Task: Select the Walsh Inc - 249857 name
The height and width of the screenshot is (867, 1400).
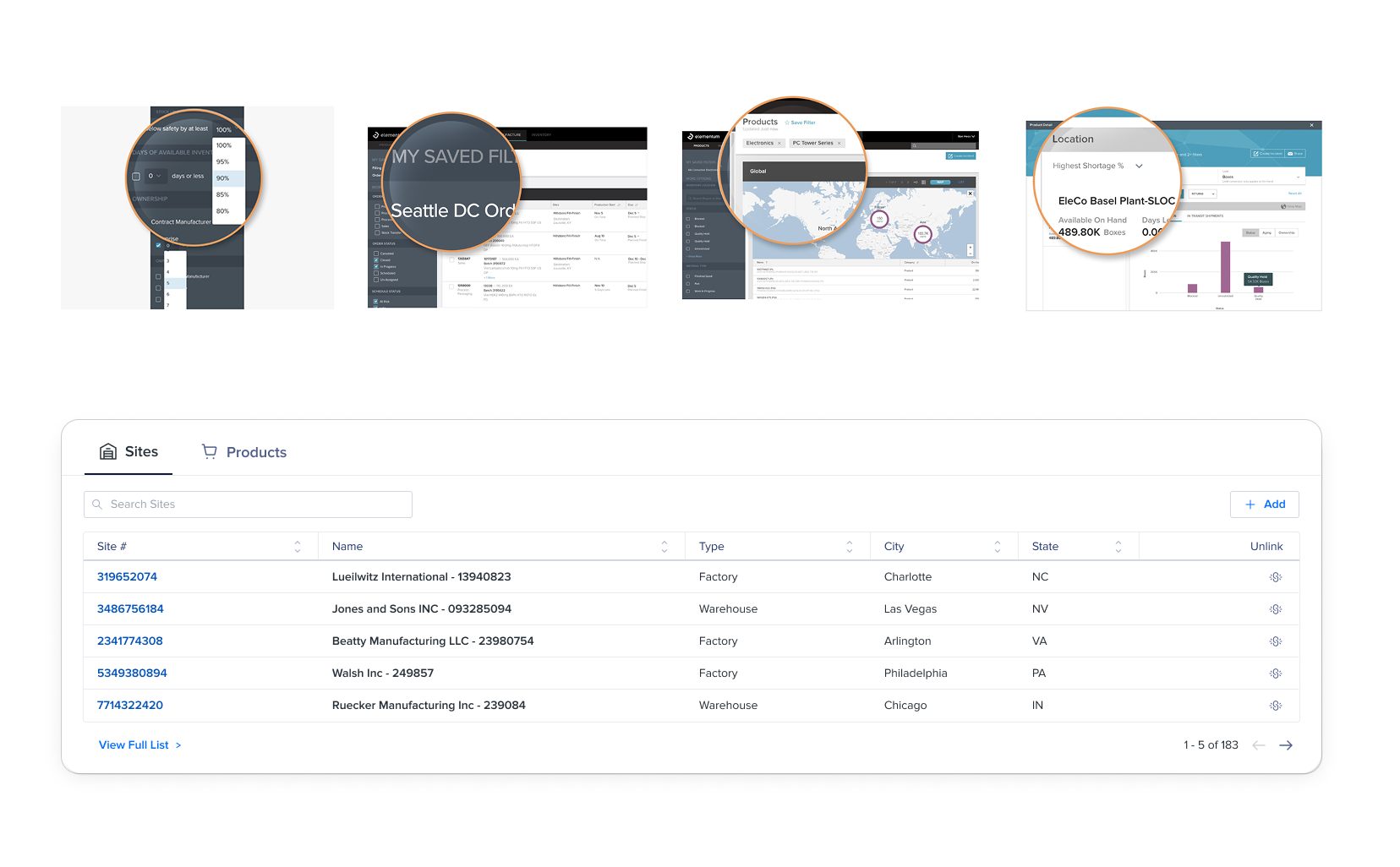Action: point(382,673)
